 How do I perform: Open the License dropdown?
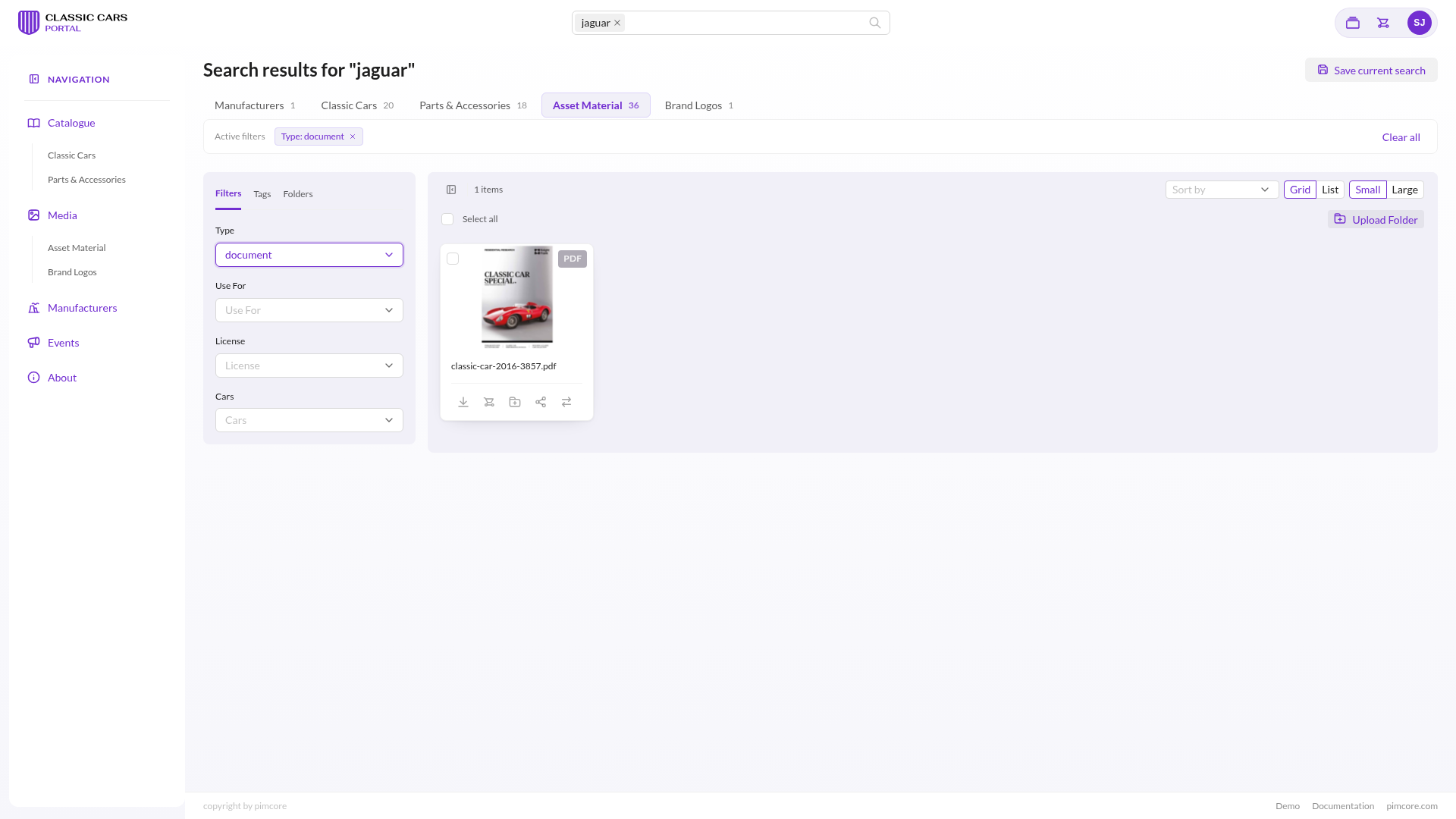pos(309,366)
